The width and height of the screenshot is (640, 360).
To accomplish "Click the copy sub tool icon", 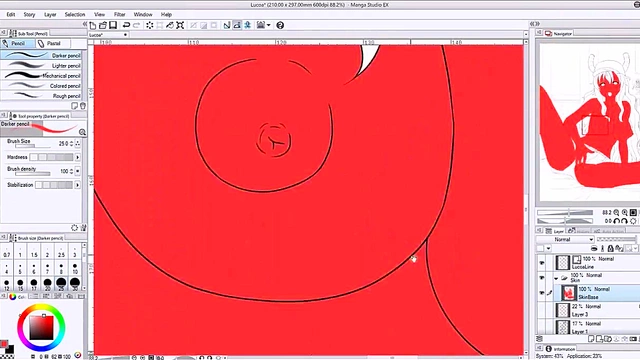I will (74, 106).
